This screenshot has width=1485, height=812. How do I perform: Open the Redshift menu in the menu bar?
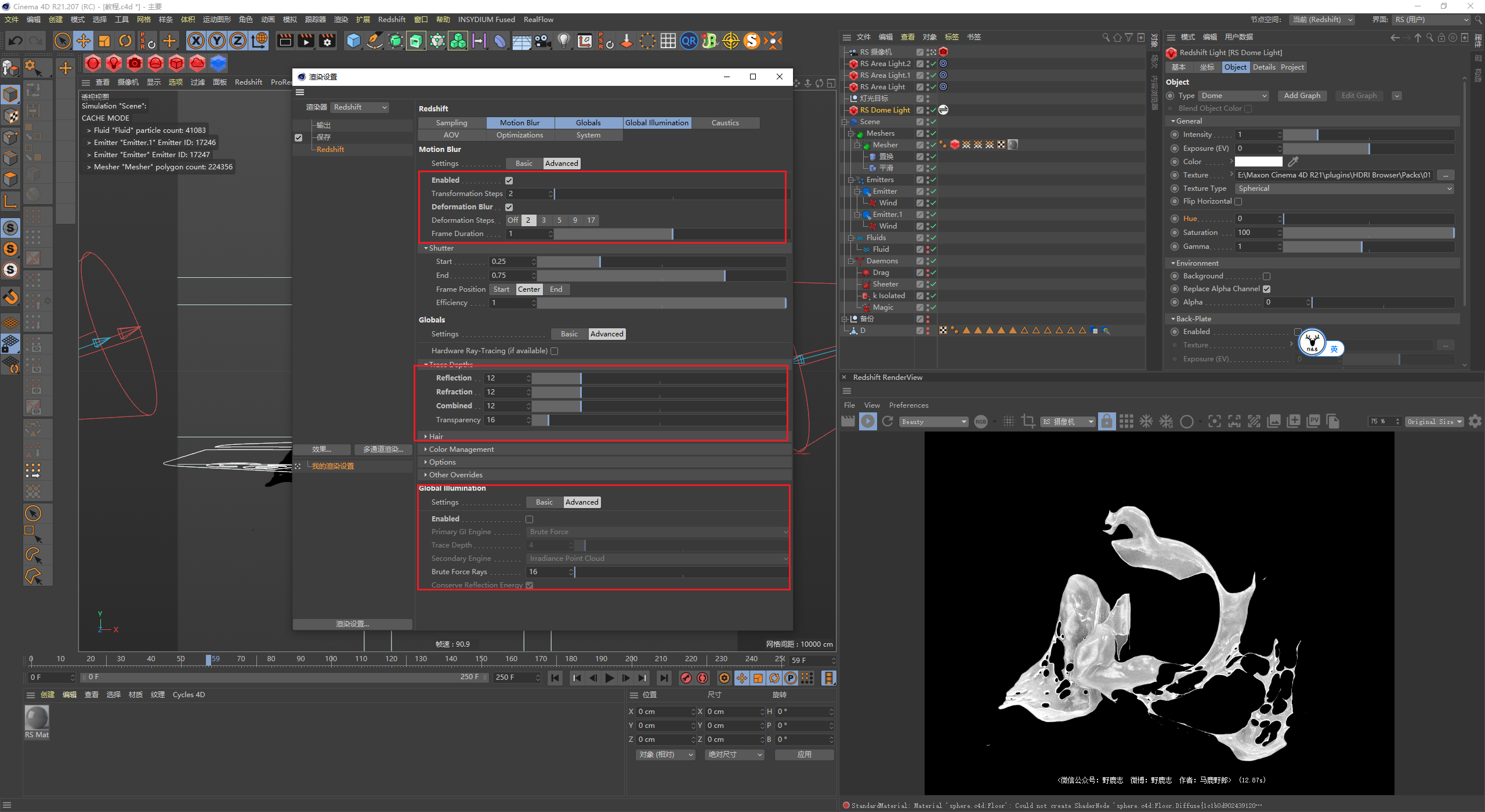tap(392, 20)
